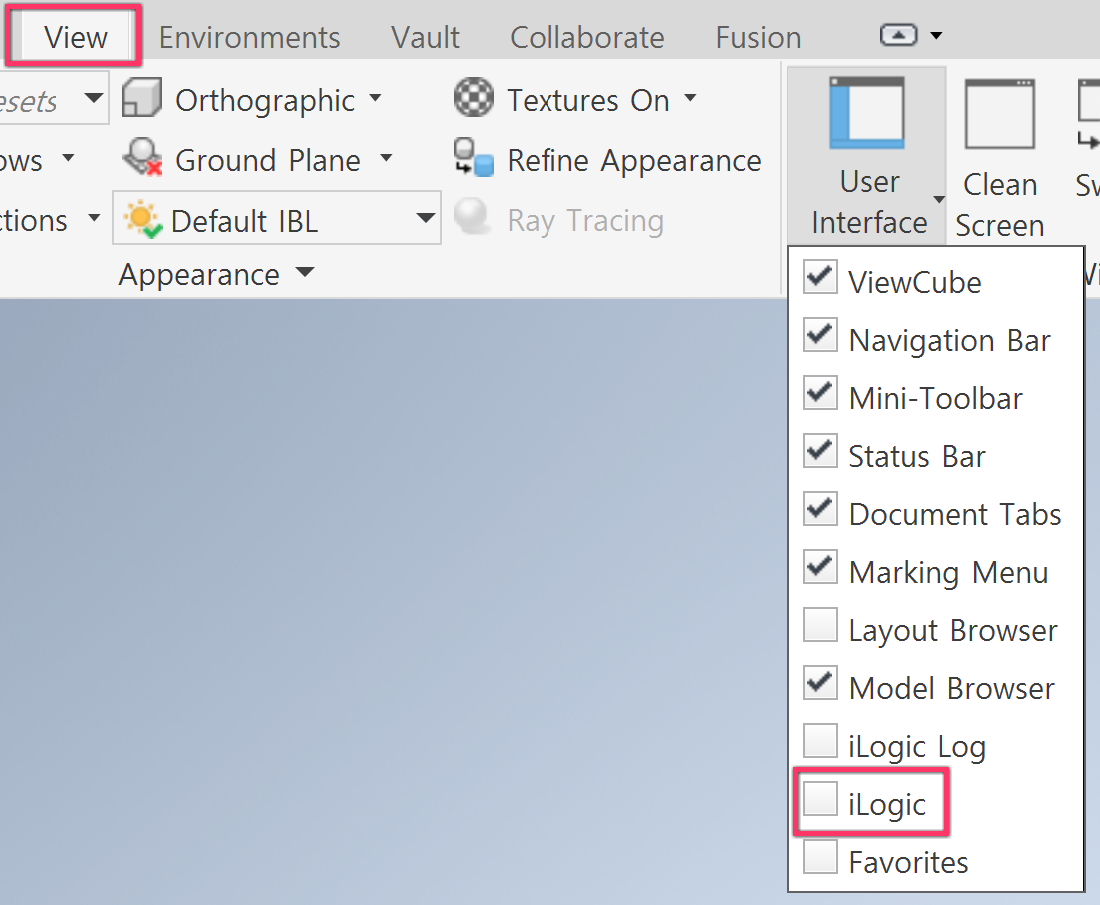
Task: Open the Textures On dropdown arrow
Action: (690, 98)
